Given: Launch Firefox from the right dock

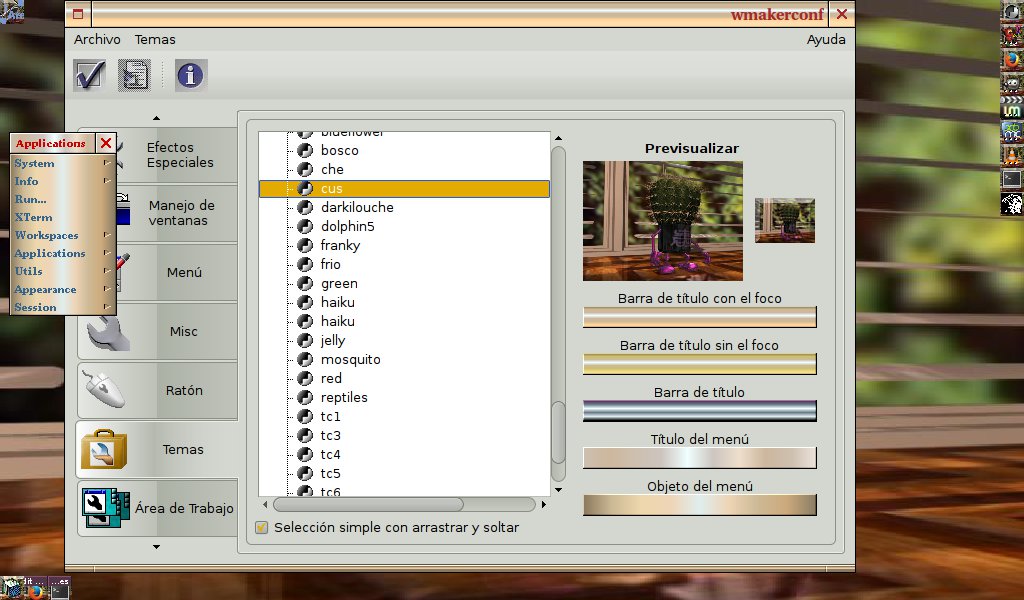Looking at the screenshot, I should [x=1012, y=60].
